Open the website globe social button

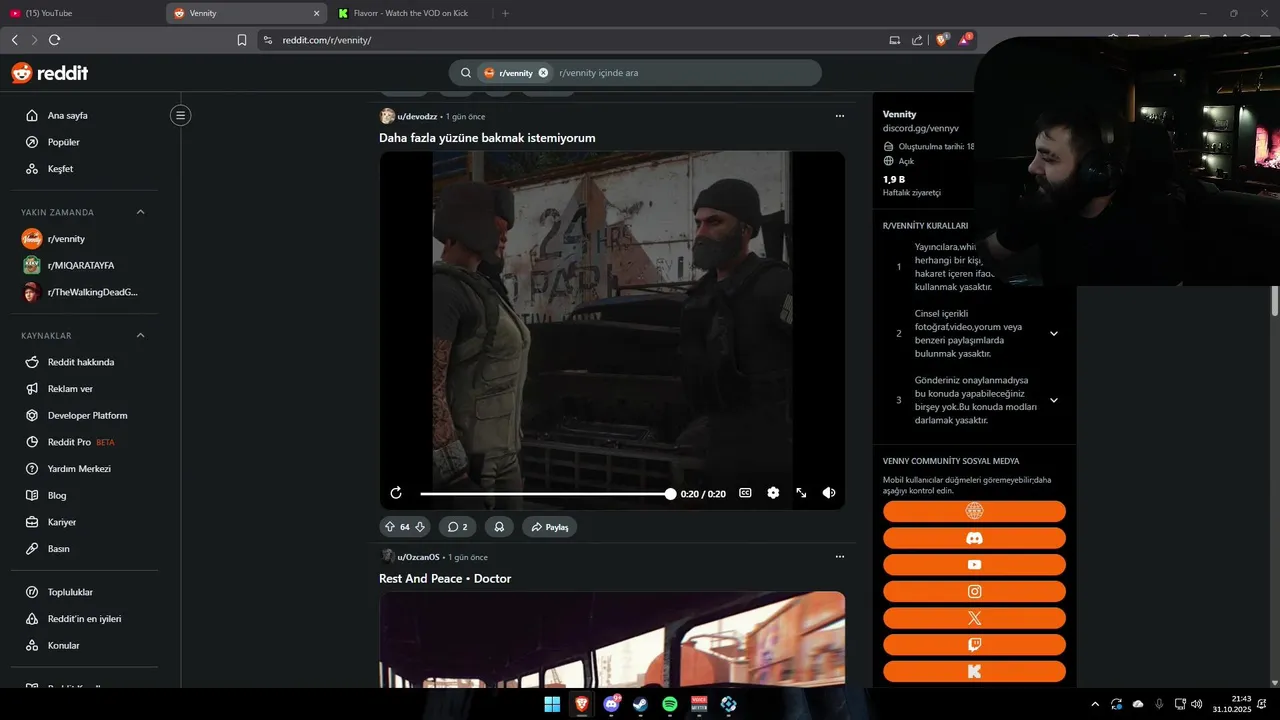(974, 511)
